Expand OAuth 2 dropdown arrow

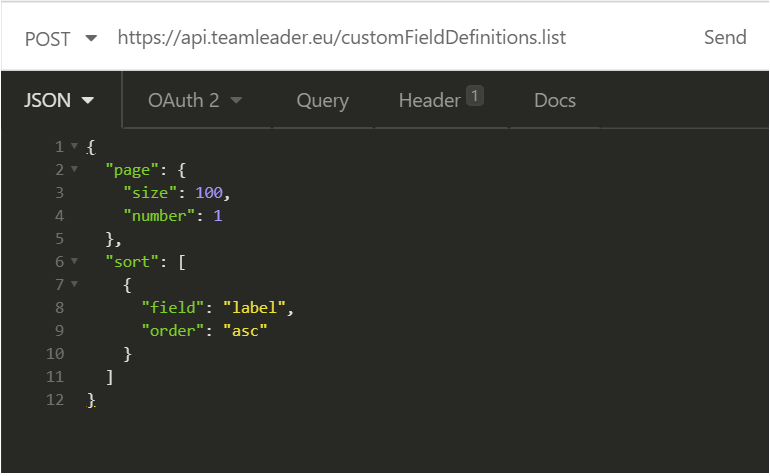coord(236,101)
